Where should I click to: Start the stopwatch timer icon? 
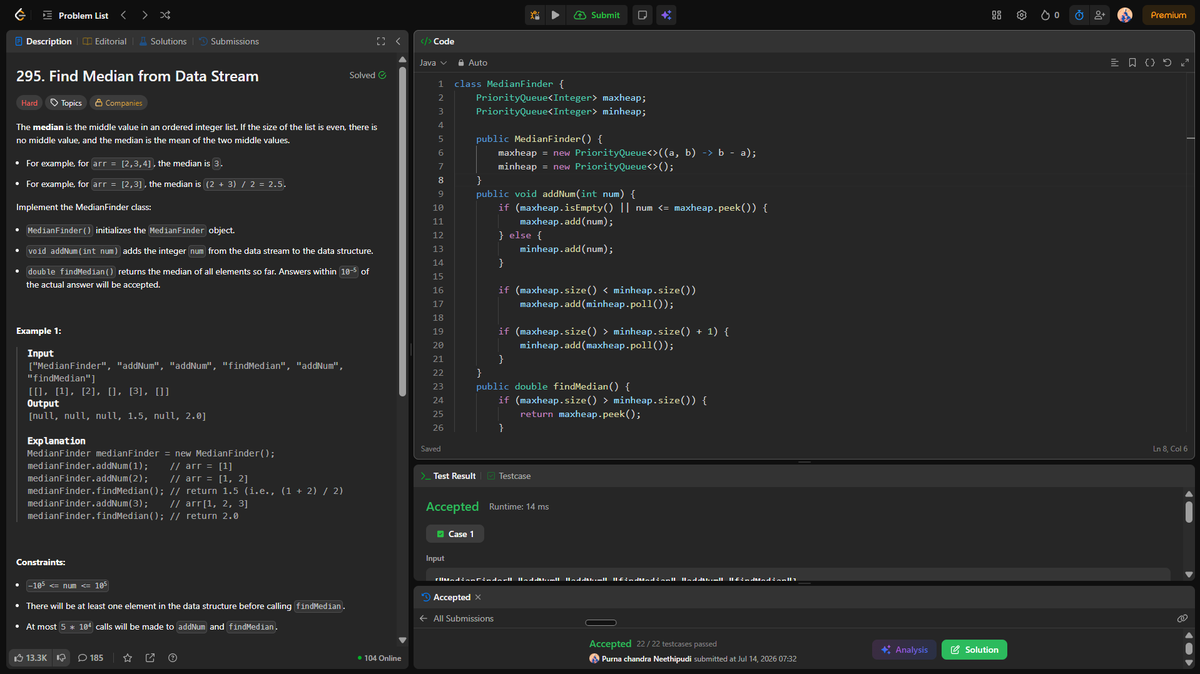1079,15
